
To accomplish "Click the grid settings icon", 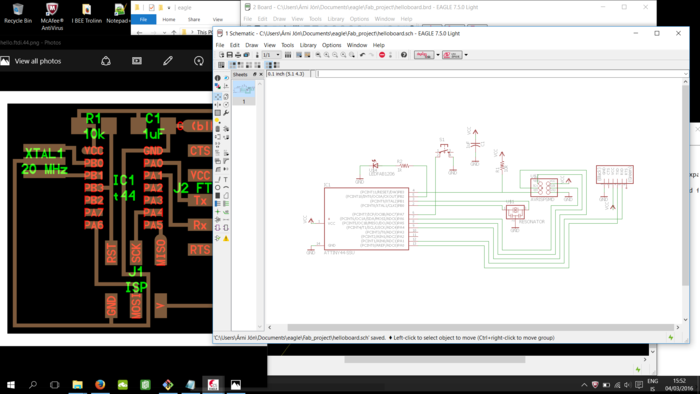I will click(x=221, y=65).
